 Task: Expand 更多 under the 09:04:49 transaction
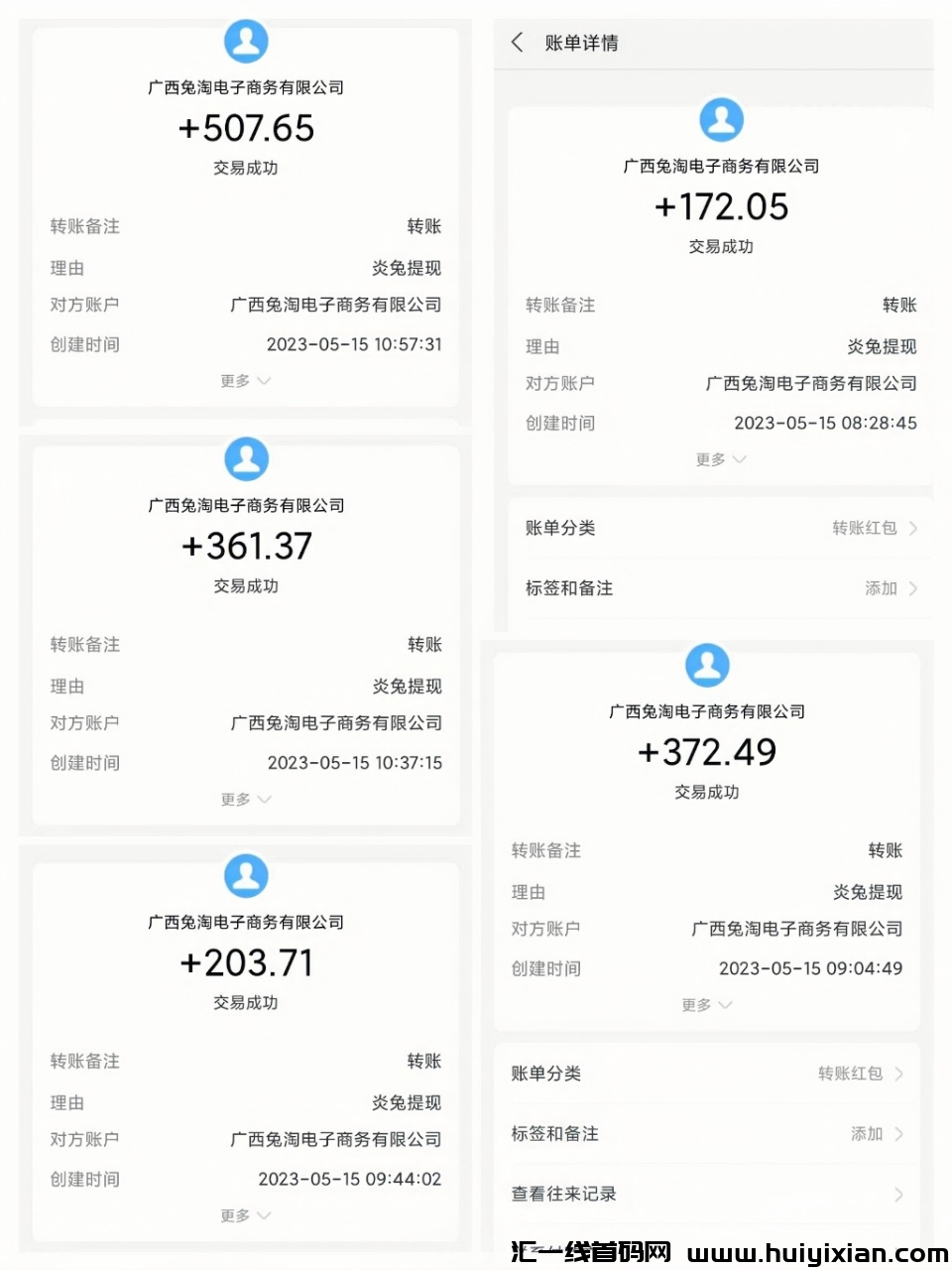point(707,1005)
